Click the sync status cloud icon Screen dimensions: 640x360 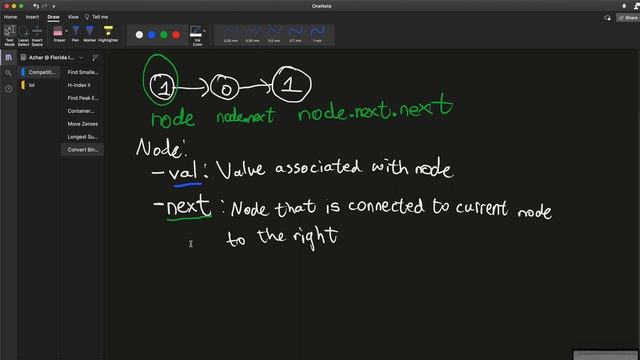pyautogui.click(x=607, y=18)
